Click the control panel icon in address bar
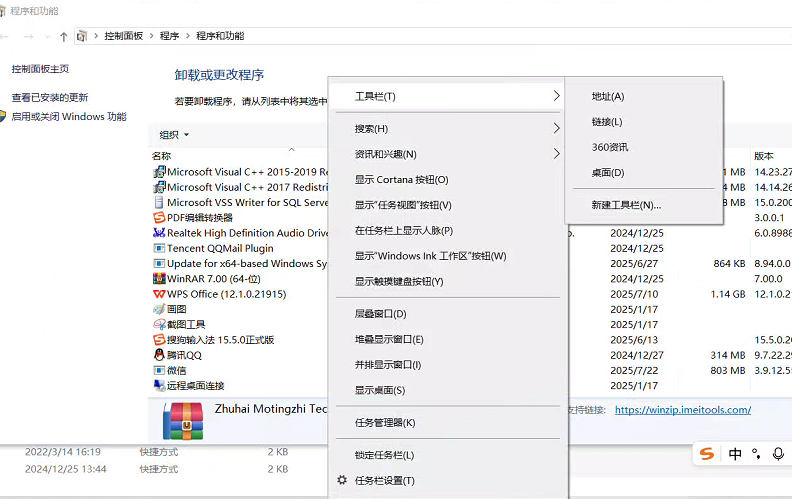Viewport: 792px width, 499px height. pos(82,36)
